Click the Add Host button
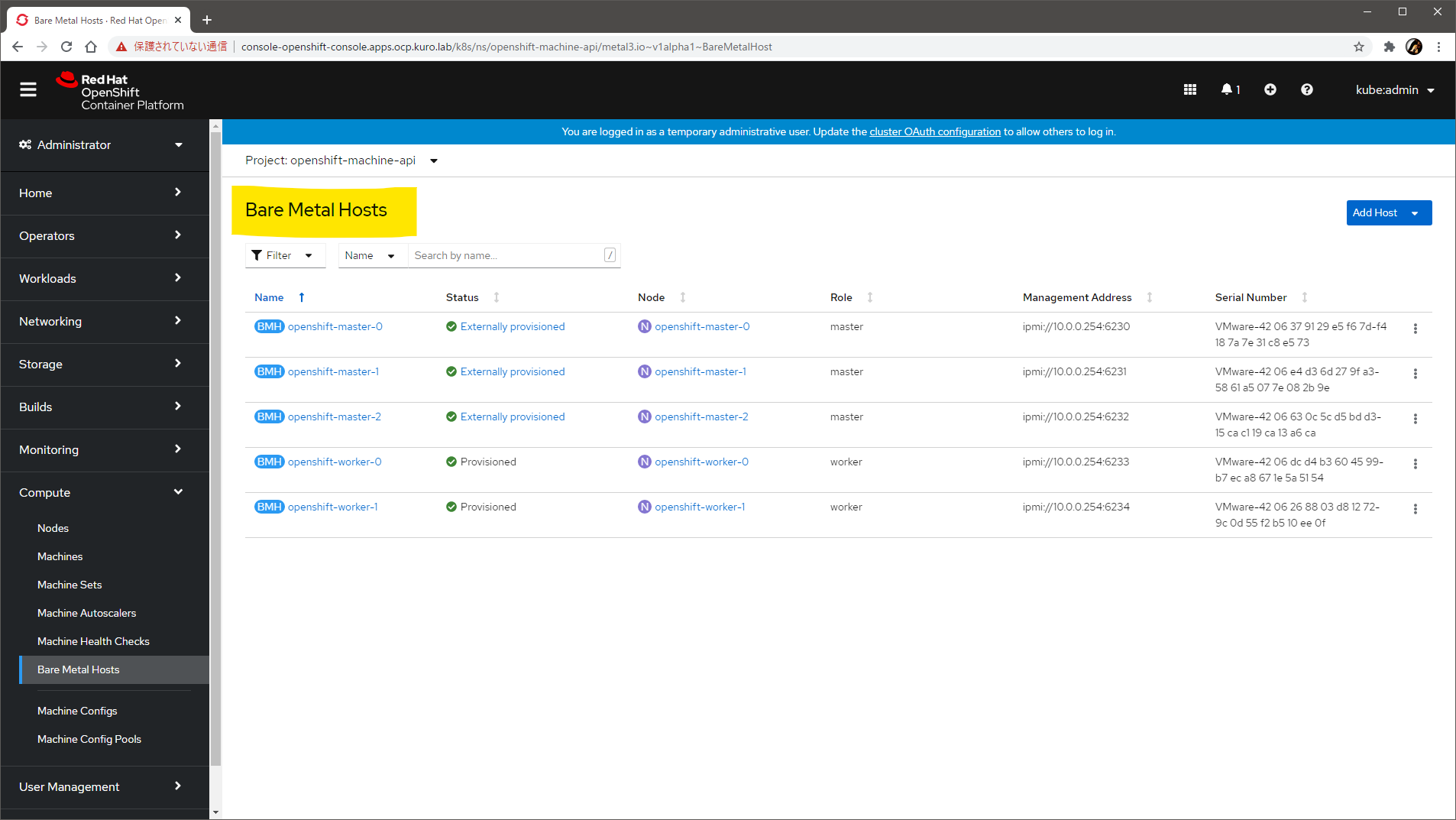Screen dimensions: 1456x820 pyautogui.click(x=1375, y=212)
